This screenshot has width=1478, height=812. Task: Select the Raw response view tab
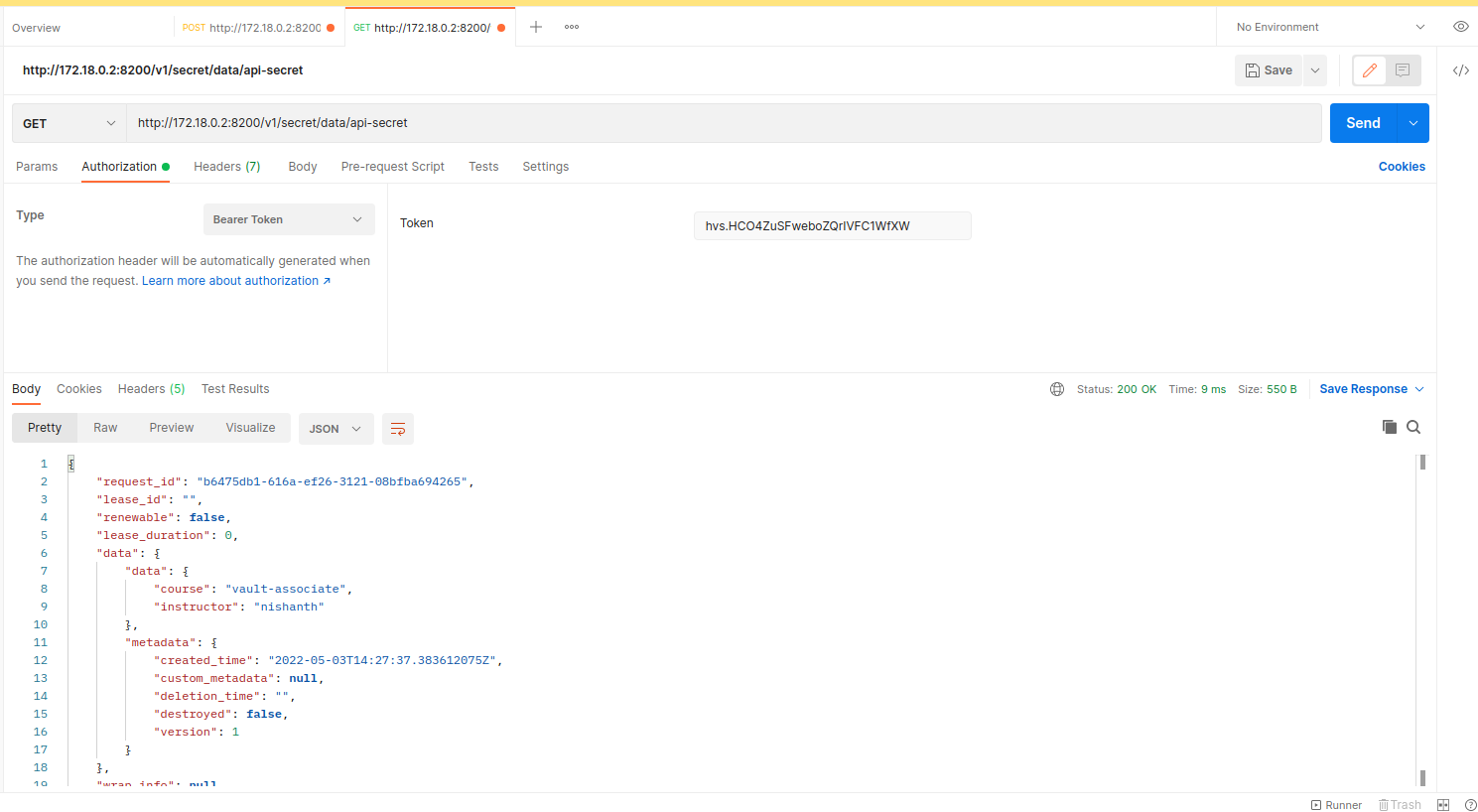pyautogui.click(x=105, y=428)
